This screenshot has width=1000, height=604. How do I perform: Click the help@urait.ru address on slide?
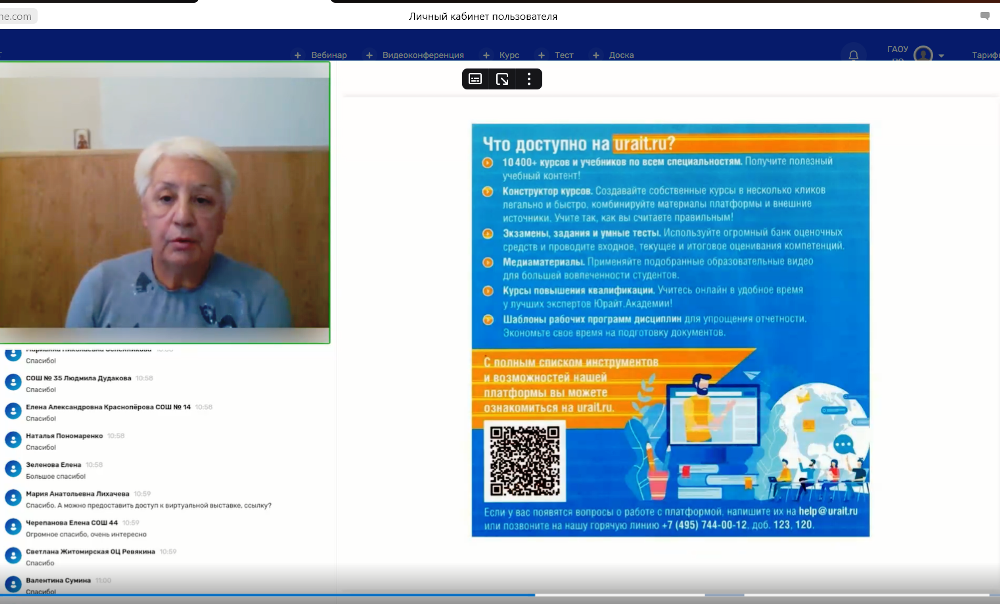(828, 511)
